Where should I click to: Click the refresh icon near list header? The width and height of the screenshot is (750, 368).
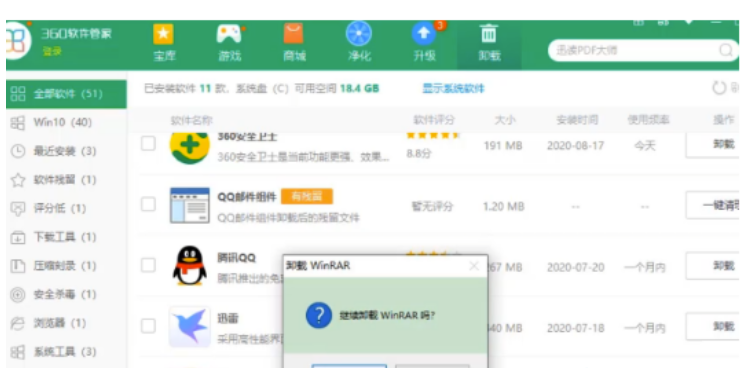point(719,88)
